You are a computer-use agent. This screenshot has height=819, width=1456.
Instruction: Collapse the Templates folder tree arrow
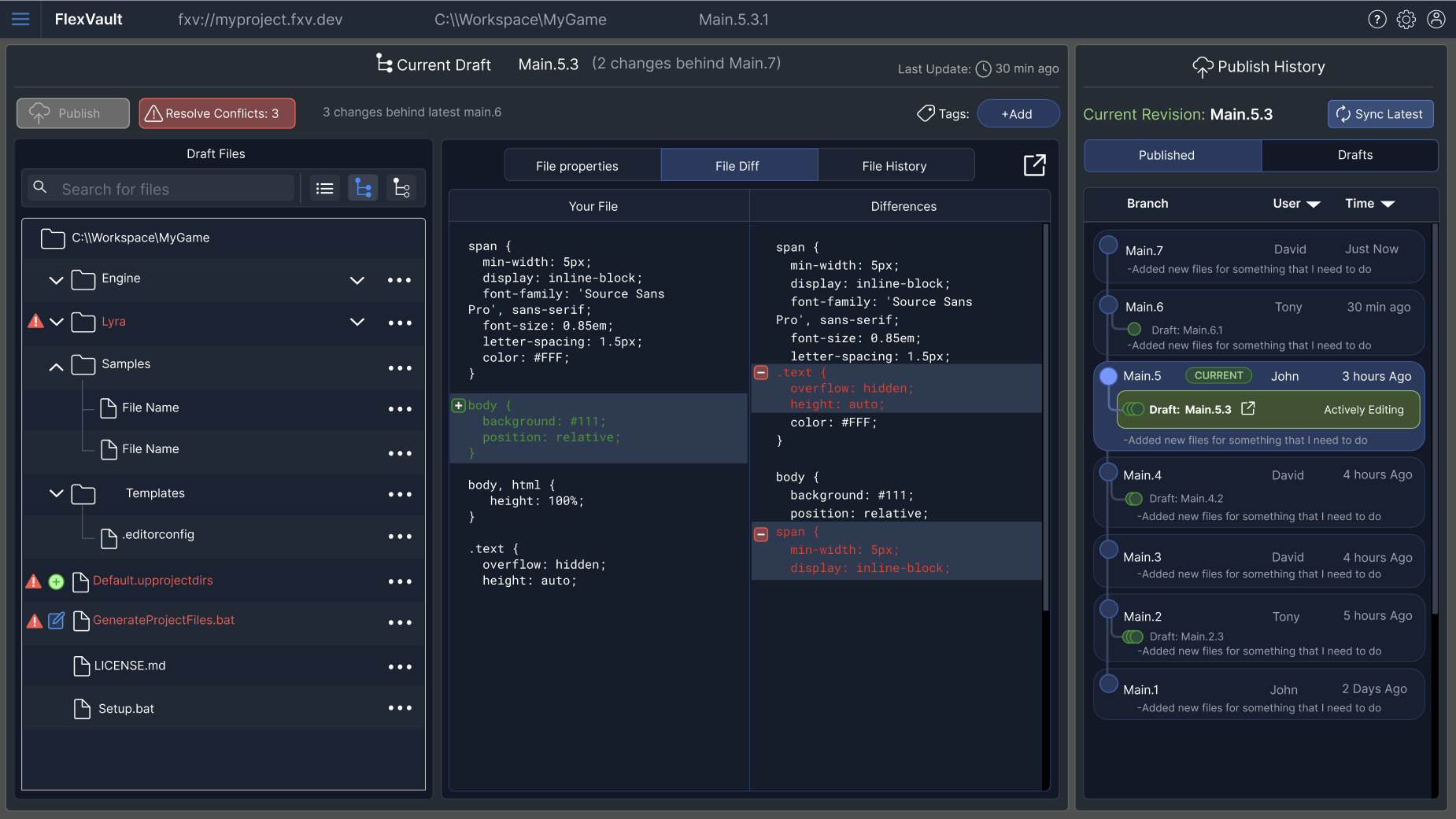pos(56,493)
